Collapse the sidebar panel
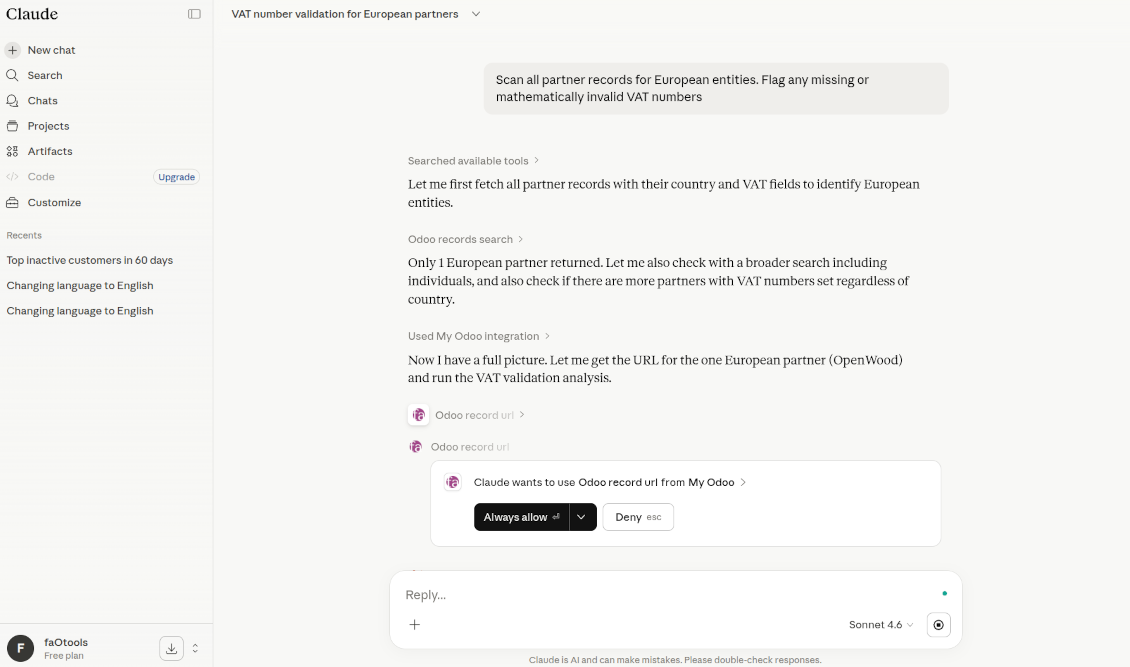Image resolution: width=1130 pixels, height=667 pixels. 194,13
